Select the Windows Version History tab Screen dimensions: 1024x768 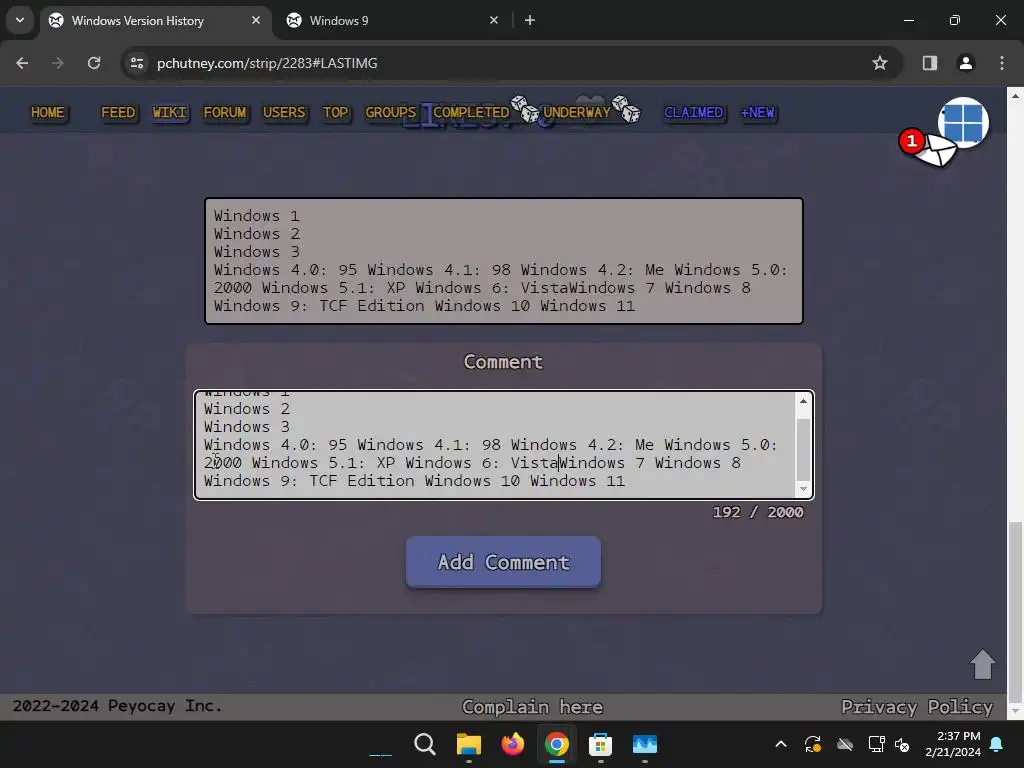(155, 20)
